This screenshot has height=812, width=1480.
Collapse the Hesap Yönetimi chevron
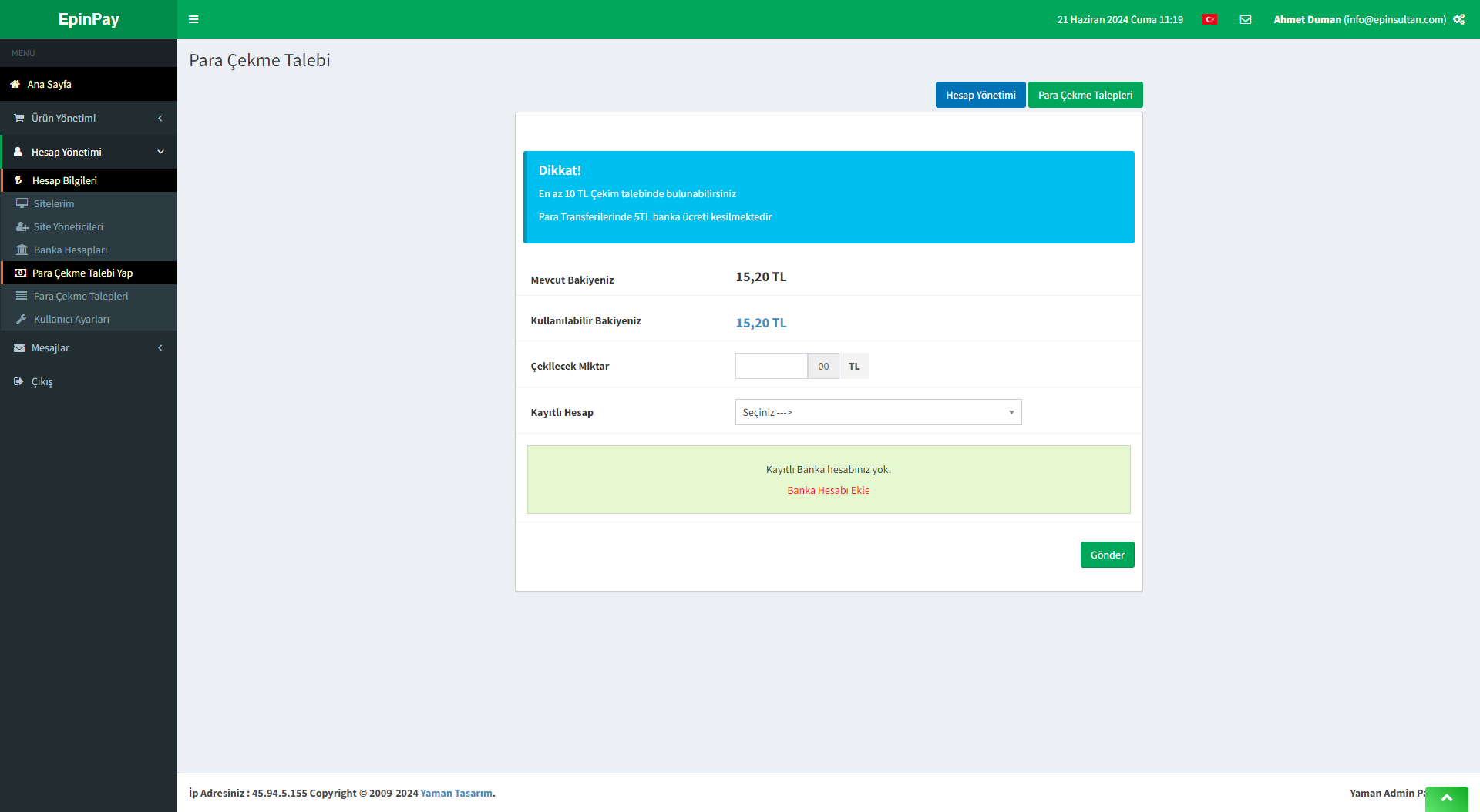click(160, 152)
